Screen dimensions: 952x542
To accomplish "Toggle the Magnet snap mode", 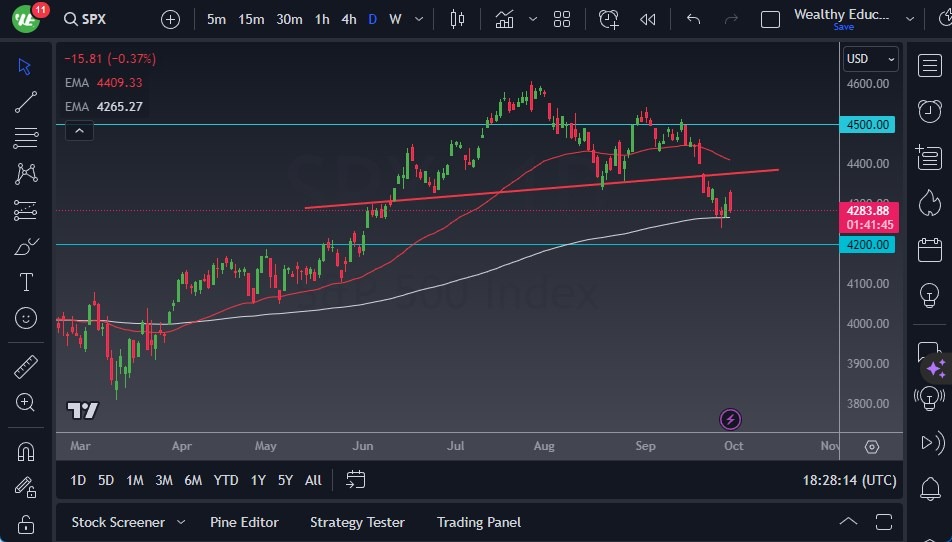I will [27, 451].
